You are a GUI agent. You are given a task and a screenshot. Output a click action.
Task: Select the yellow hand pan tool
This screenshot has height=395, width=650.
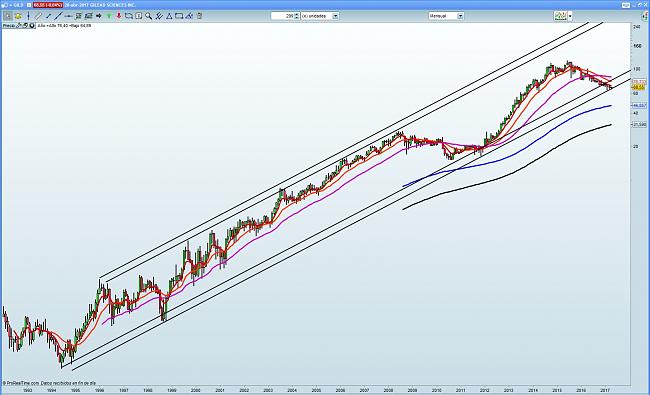click(x=18, y=16)
